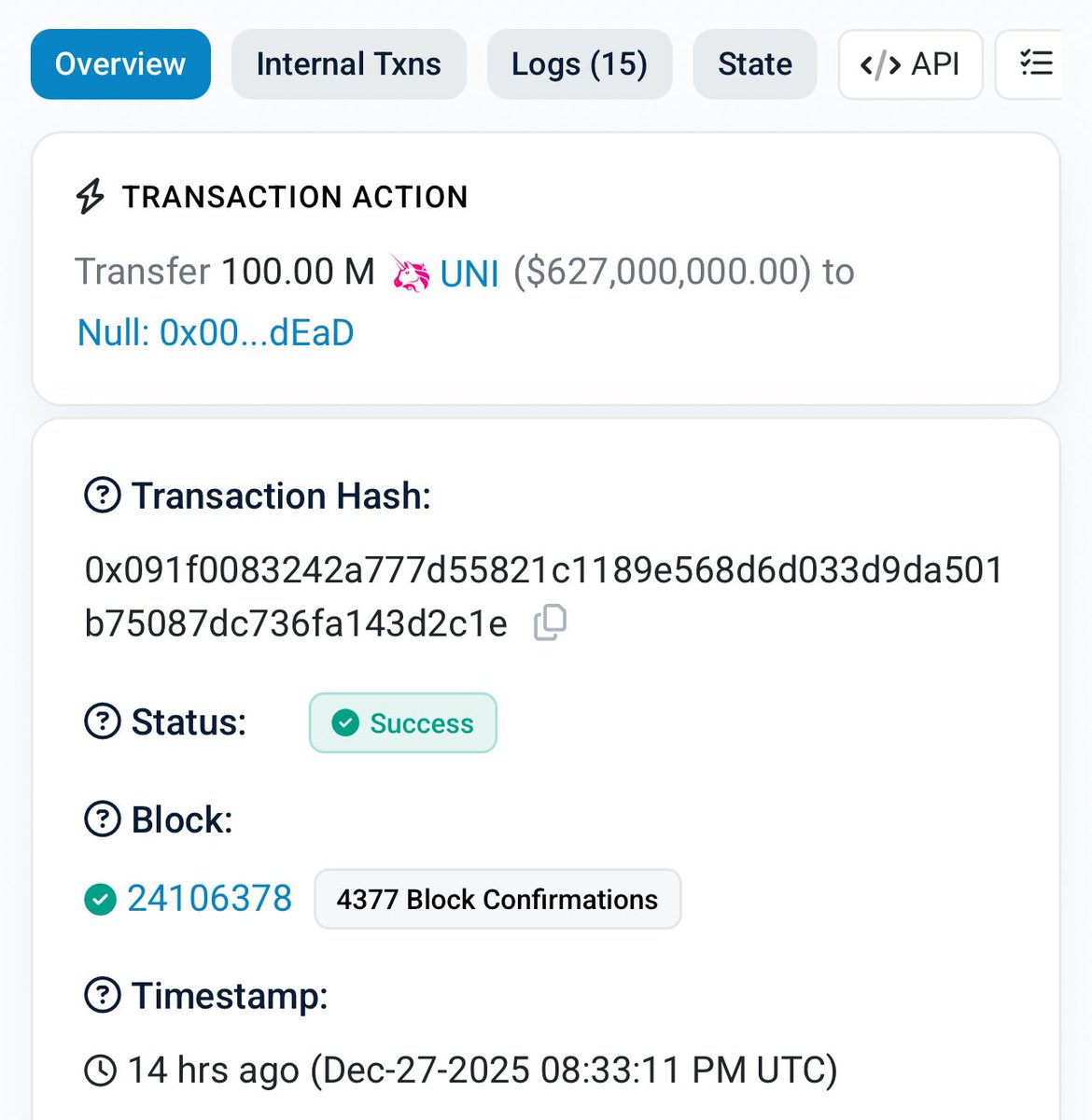
Task: Copy the transaction hash with copy icon
Action: pyautogui.click(x=550, y=623)
